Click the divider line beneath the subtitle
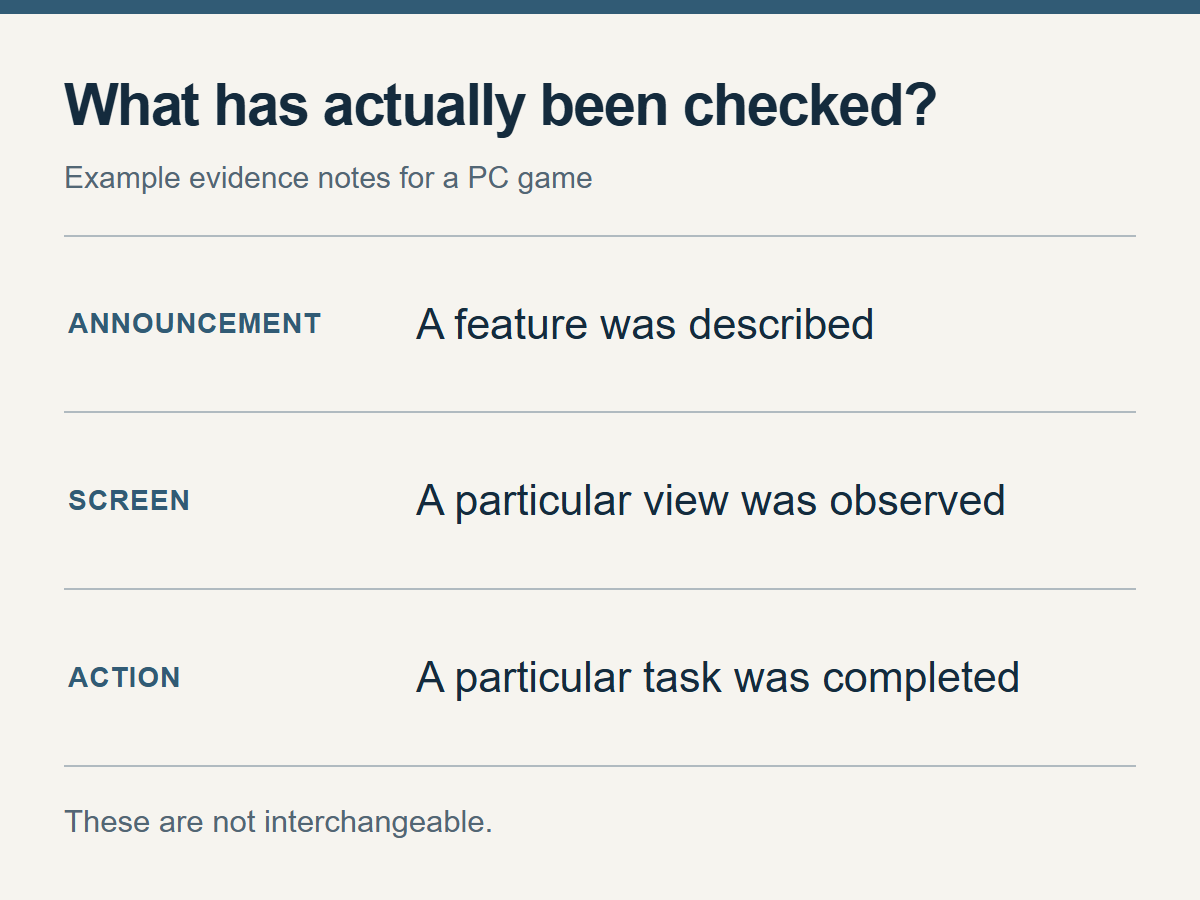 pos(600,236)
